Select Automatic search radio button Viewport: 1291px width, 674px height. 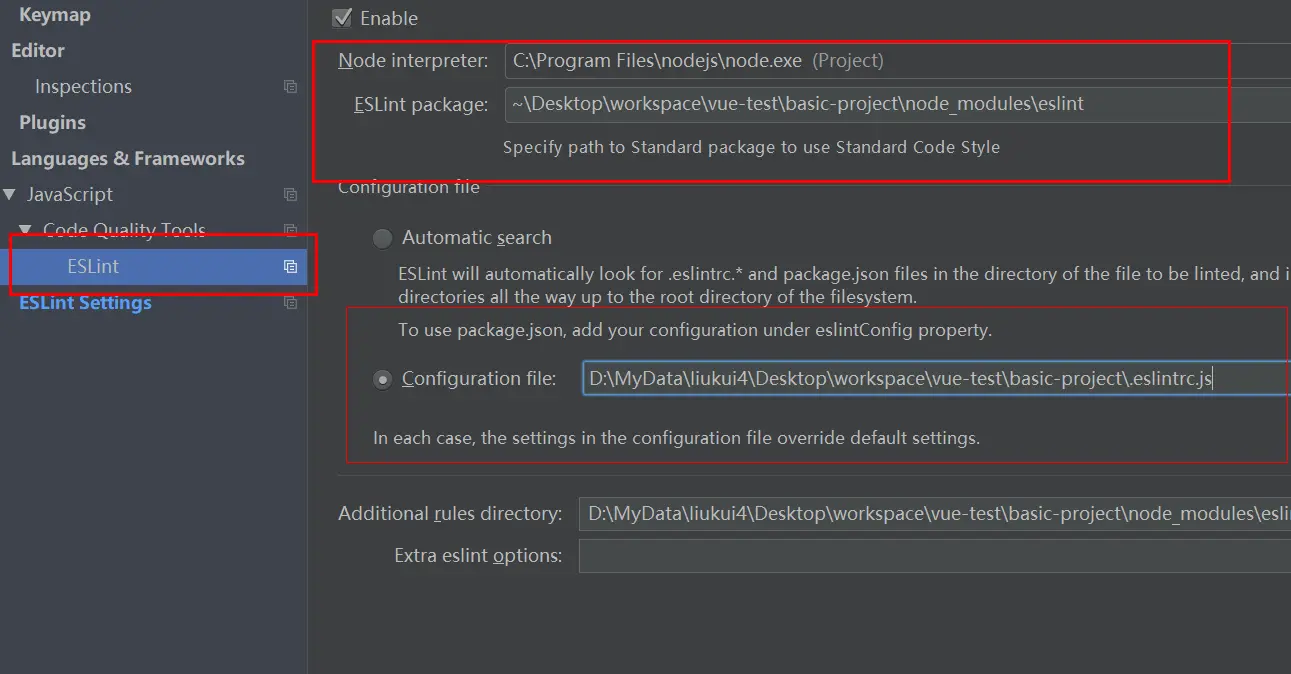tap(382, 238)
